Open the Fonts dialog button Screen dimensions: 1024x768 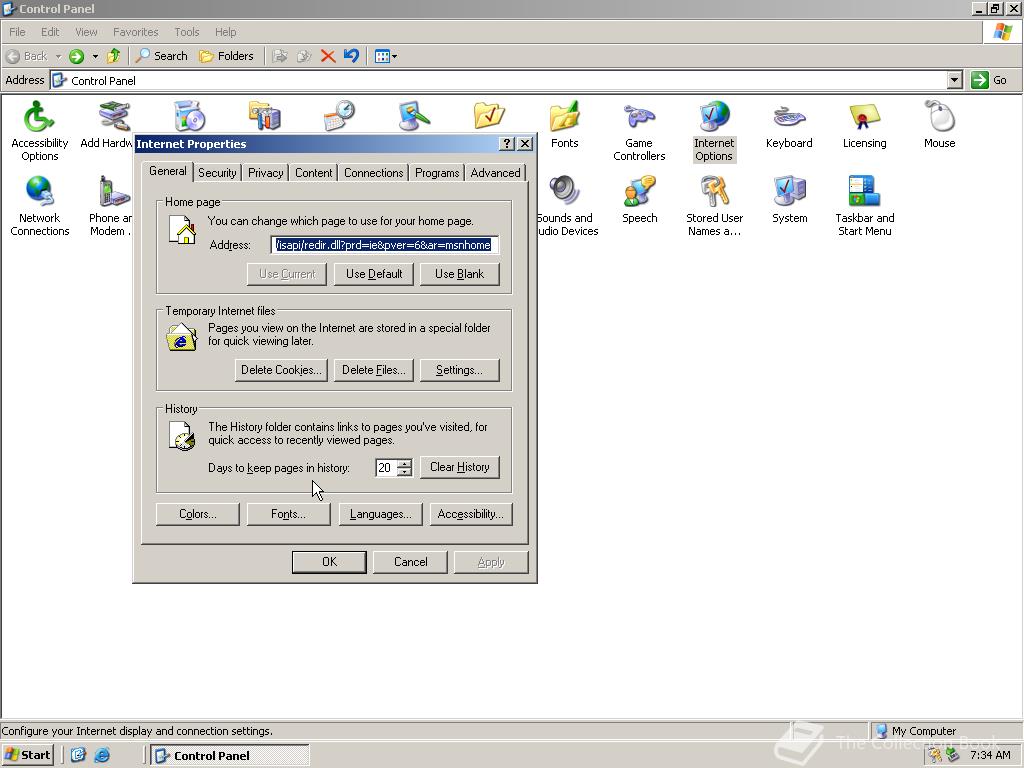tap(288, 515)
